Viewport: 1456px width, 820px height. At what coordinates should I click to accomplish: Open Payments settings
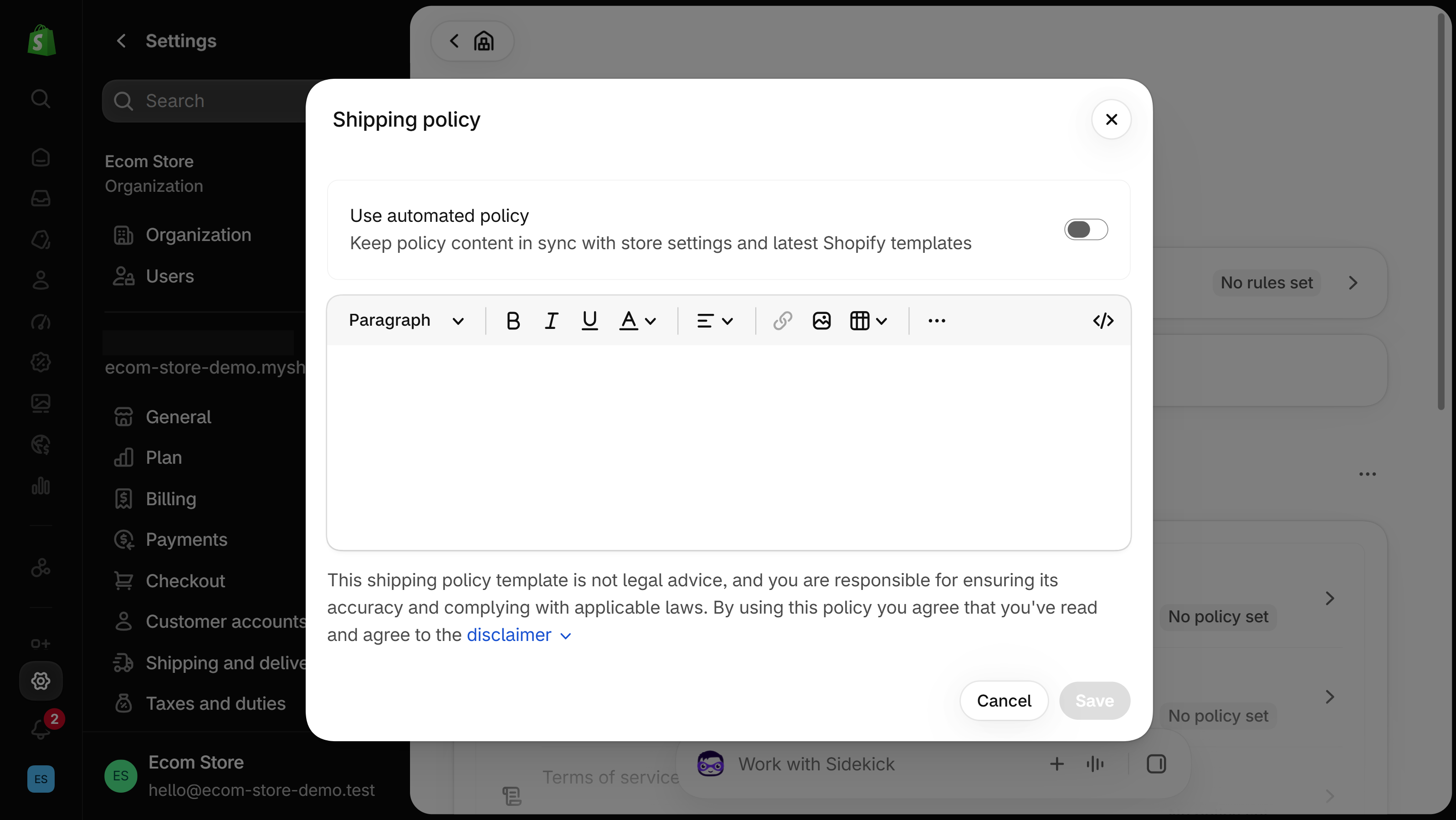click(x=170, y=540)
